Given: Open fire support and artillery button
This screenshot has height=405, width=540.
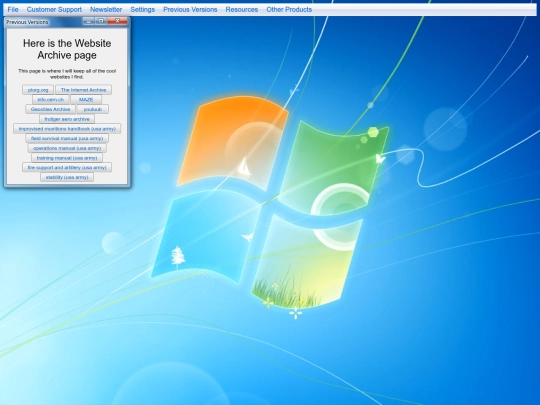Looking at the screenshot, I should point(67,167).
